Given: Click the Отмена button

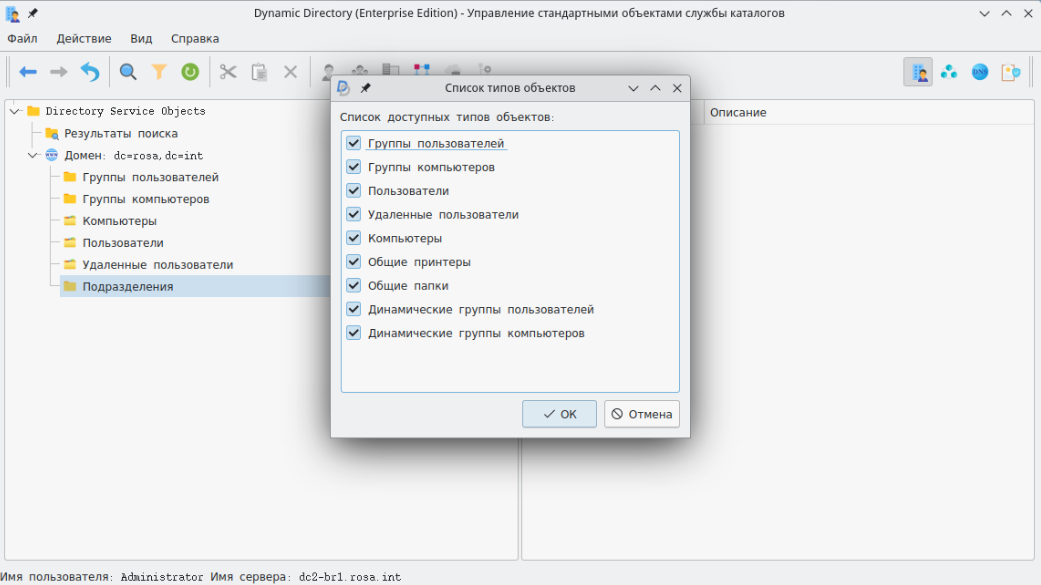Looking at the screenshot, I should 642,414.
